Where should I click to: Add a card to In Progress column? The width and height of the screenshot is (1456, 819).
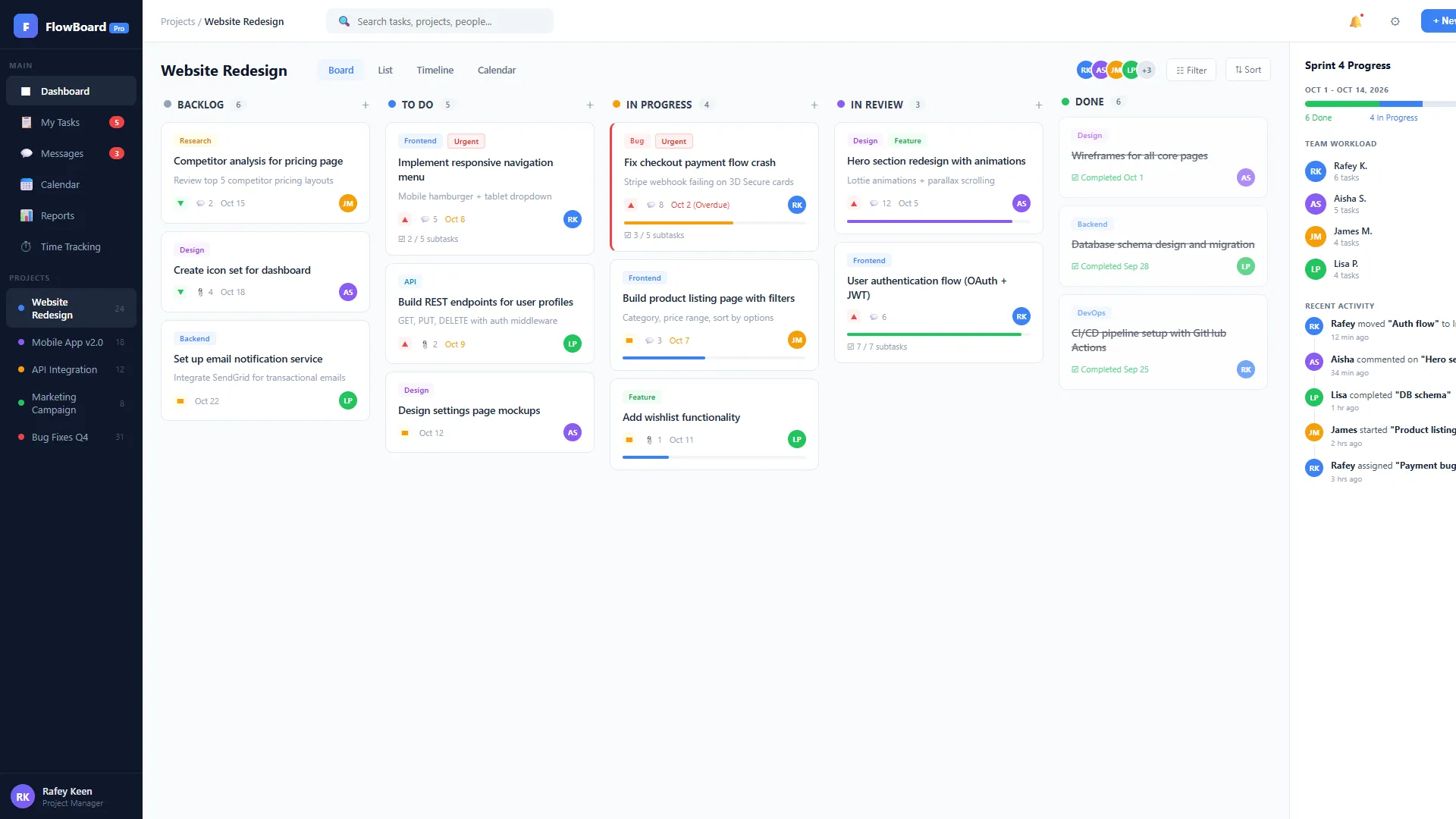click(x=814, y=105)
